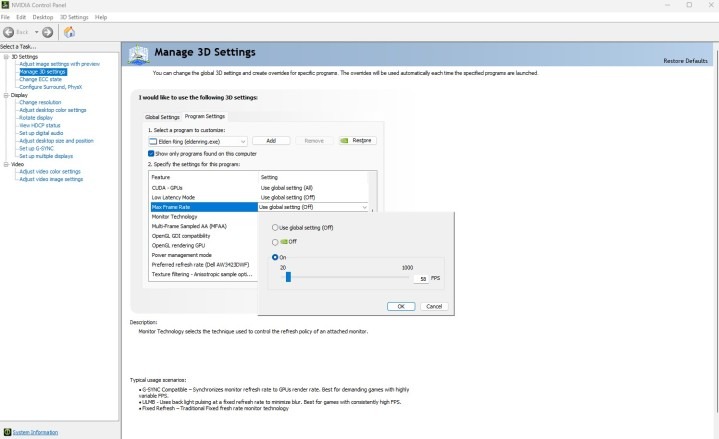
Task: Click the disabled Remove button
Action: pyautogui.click(x=314, y=141)
